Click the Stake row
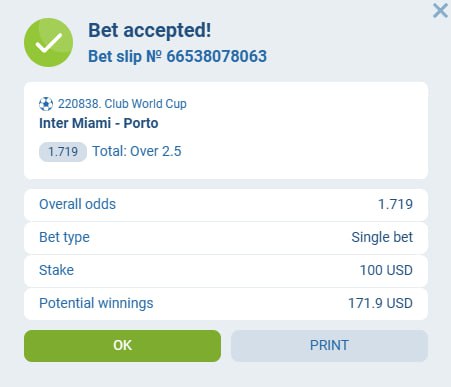 [226, 270]
